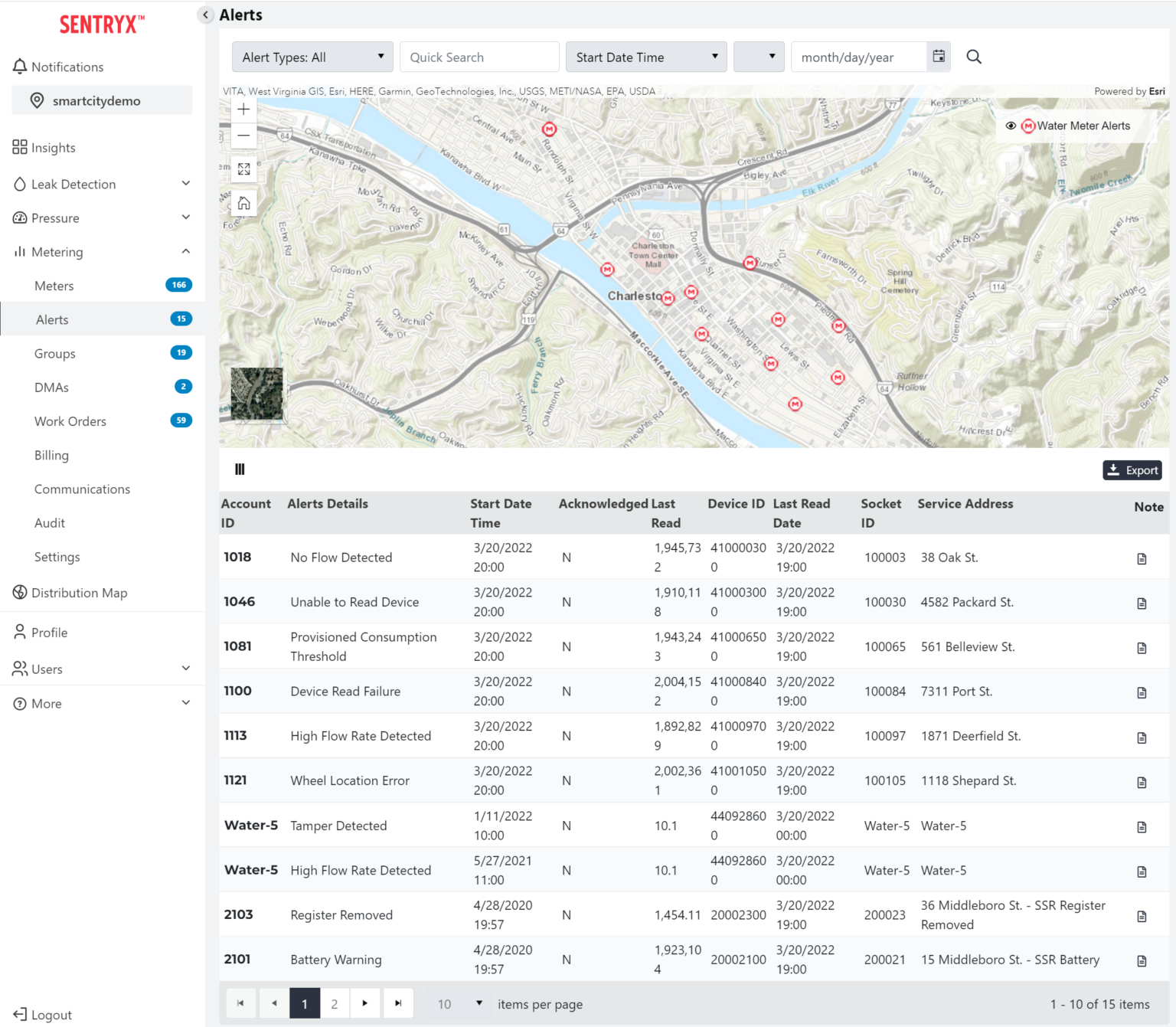Open the Work Orders menu item
Viewport: 1176px width, 1027px height.
pos(70,421)
